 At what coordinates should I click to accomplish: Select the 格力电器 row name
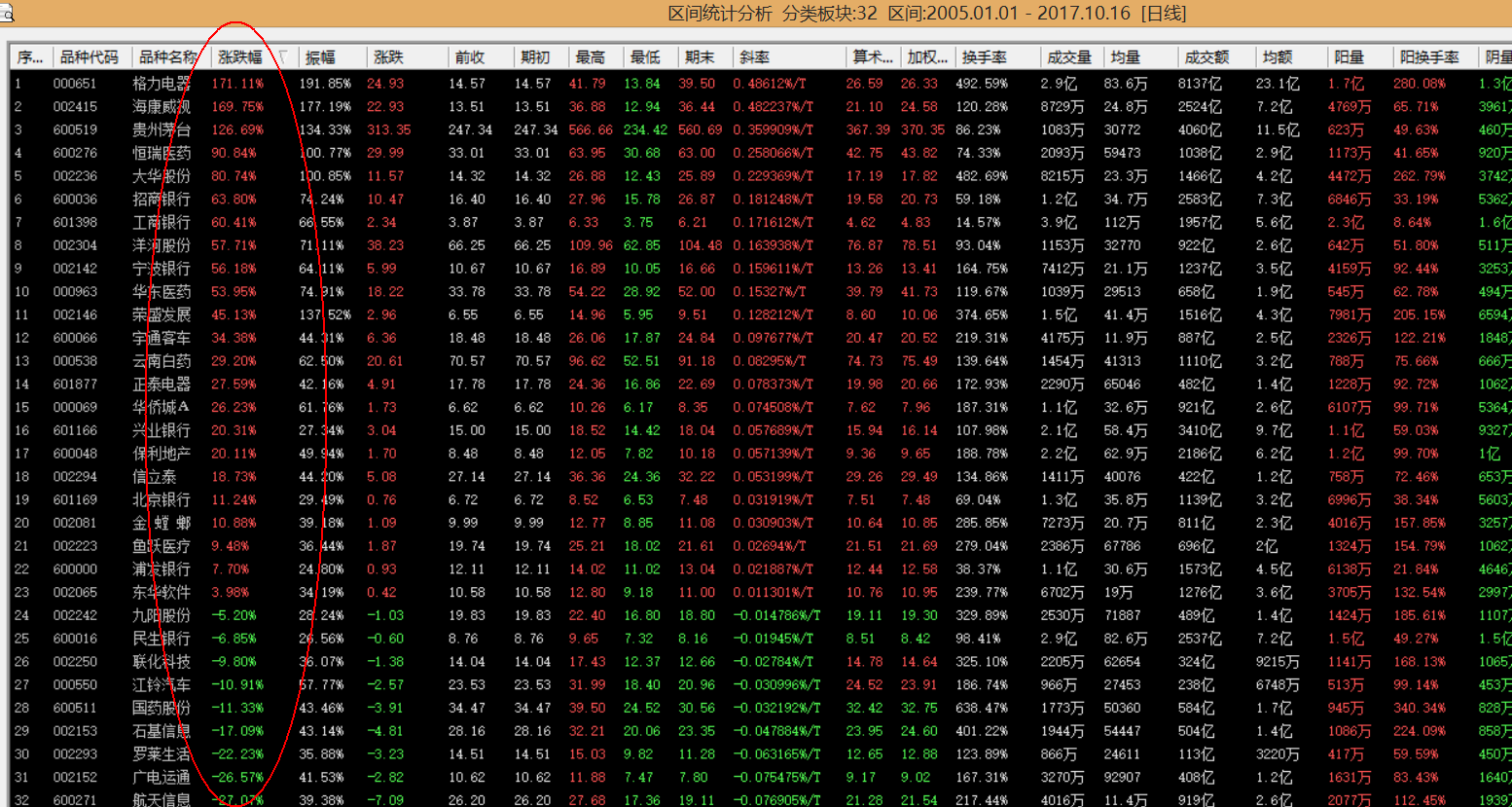162,84
